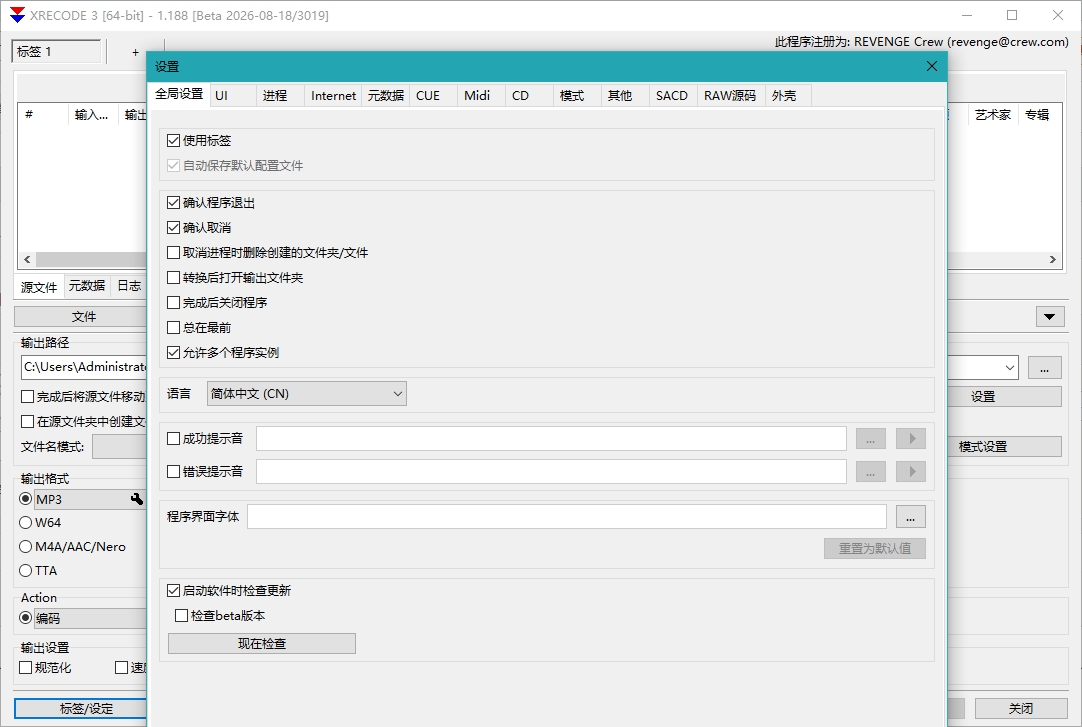This screenshot has width=1082, height=727.
Task: Play the error sound preview
Action: (x=911, y=472)
